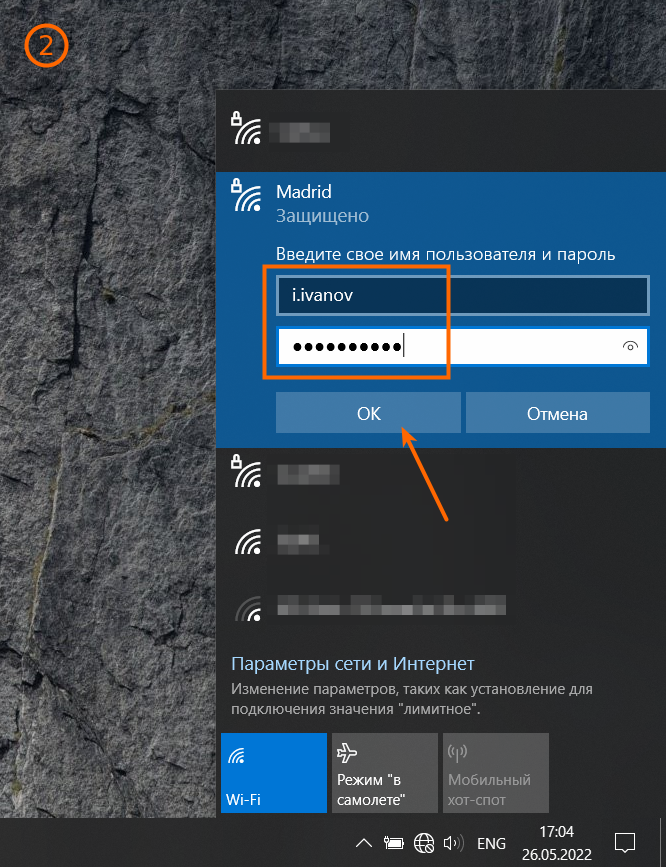Toggle the Wi-Fi quick action tile

pos(273,773)
